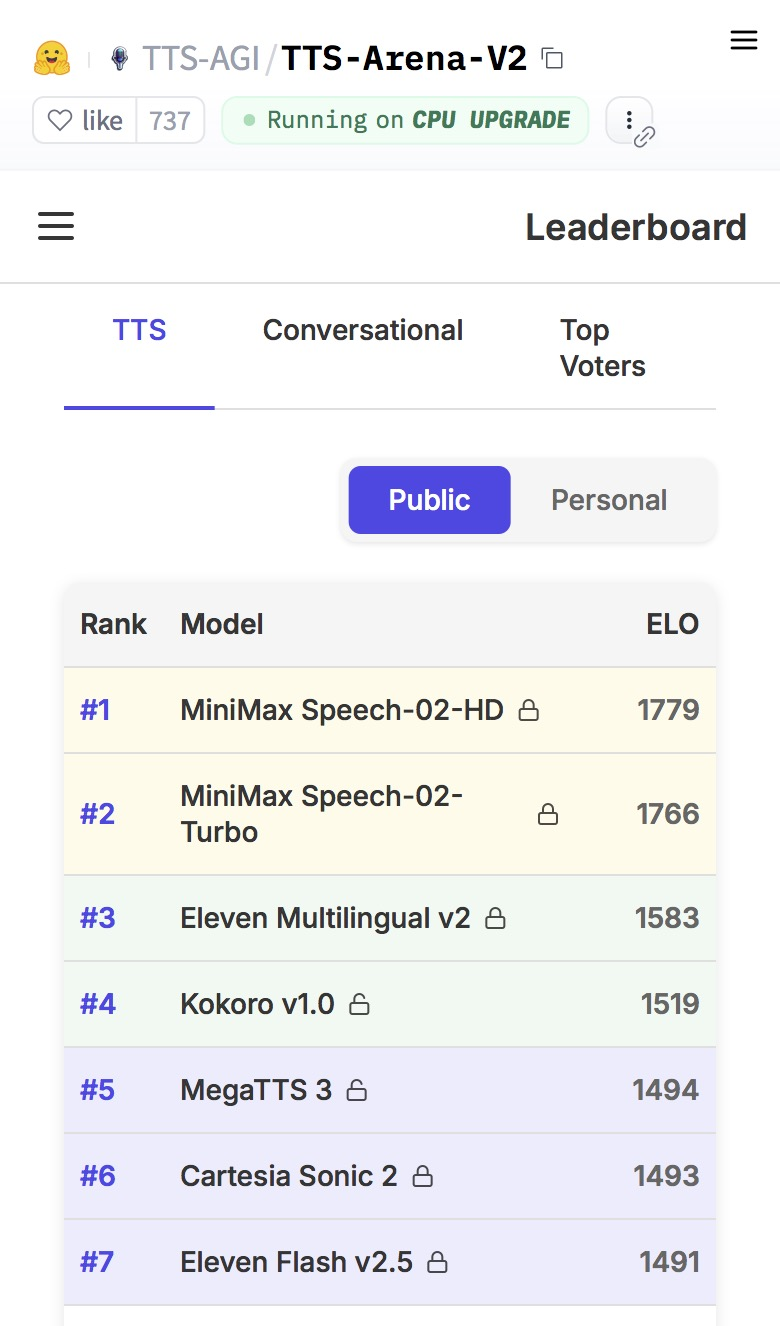Viewport: 780px width, 1326px height.
Task: Expand the sidebar menu beside Leaderboard
Action: coord(56,227)
